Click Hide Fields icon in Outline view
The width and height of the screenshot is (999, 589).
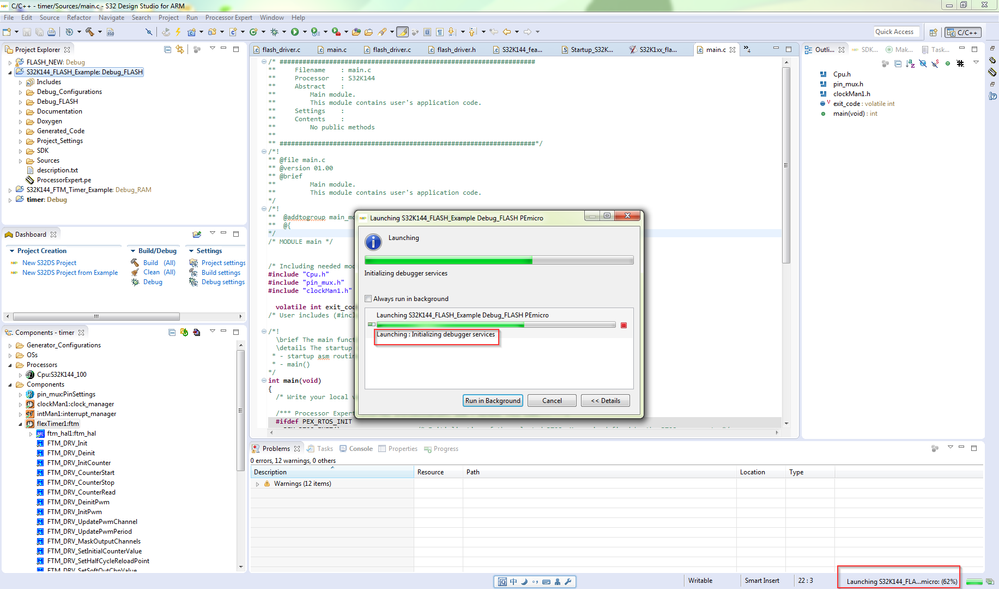(x=923, y=63)
